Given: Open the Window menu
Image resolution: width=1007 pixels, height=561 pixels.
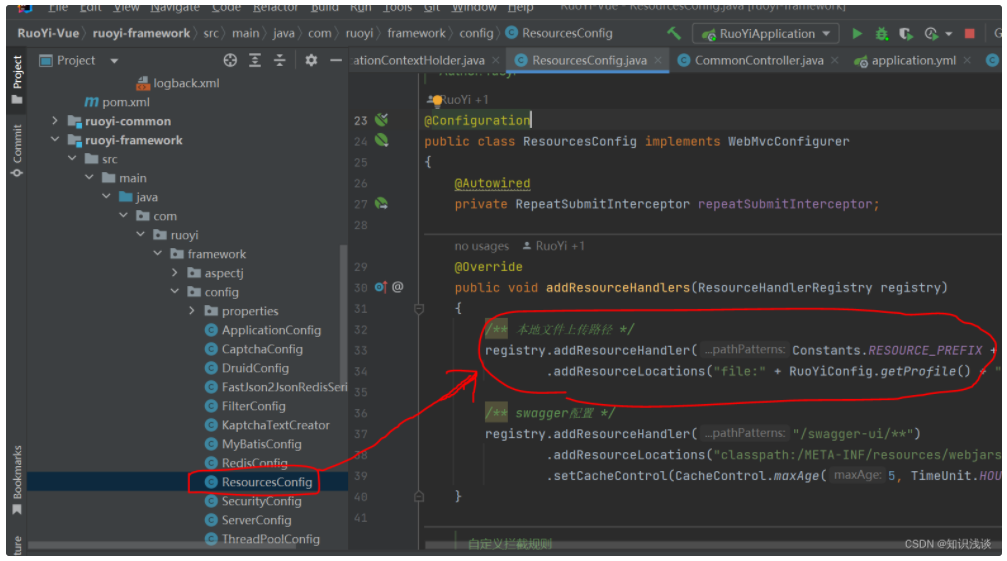Looking at the screenshot, I should click(x=474, y=8).
